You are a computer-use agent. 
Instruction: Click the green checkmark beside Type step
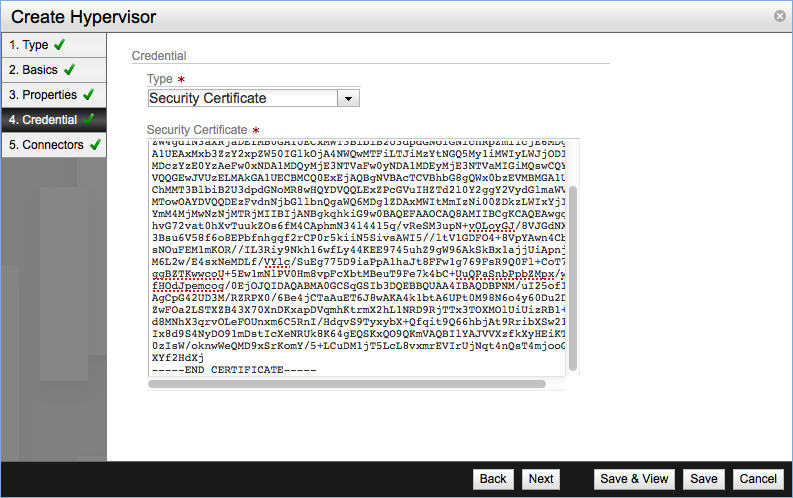click(59, 45)
